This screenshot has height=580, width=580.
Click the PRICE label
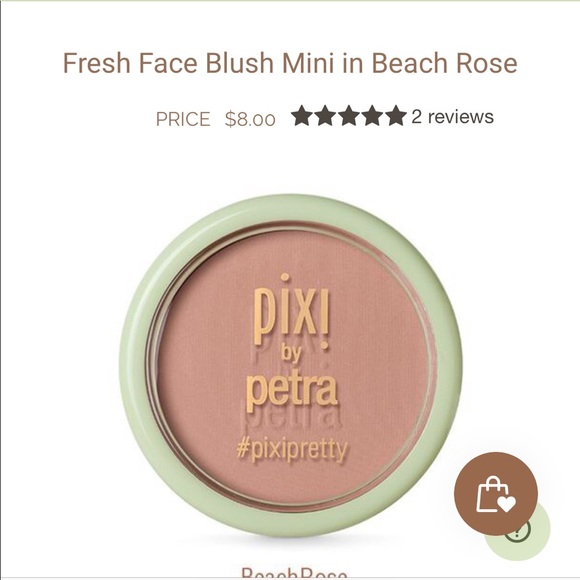pos(183,119)
